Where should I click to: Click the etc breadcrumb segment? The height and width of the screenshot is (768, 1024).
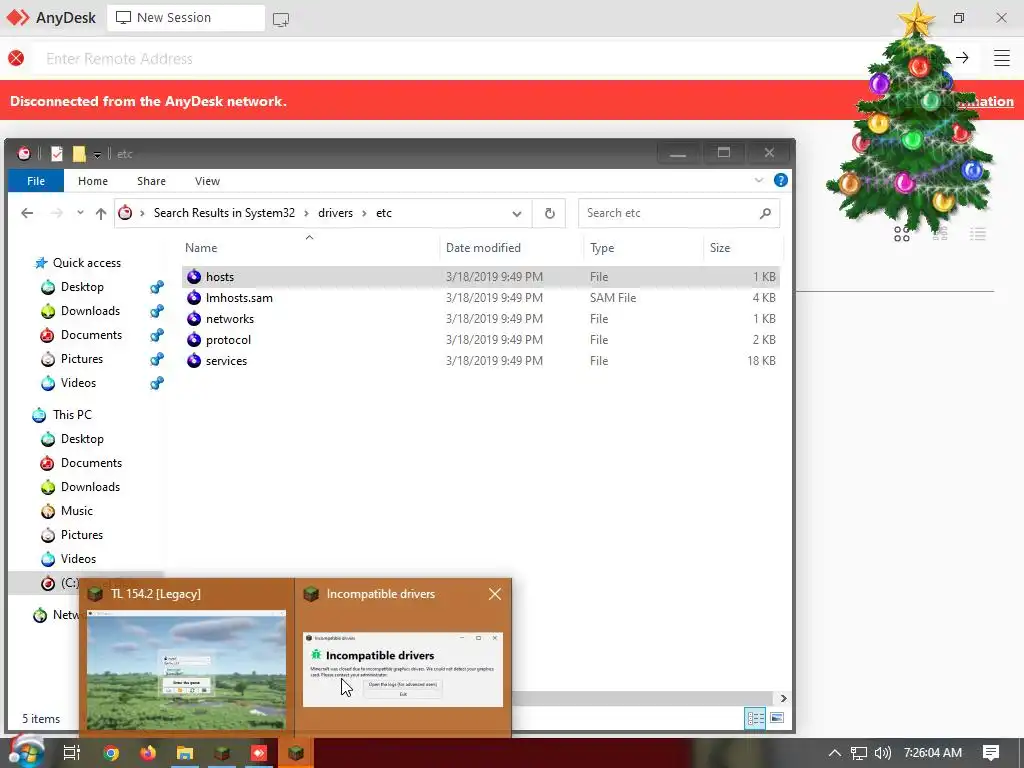(384, 213)
